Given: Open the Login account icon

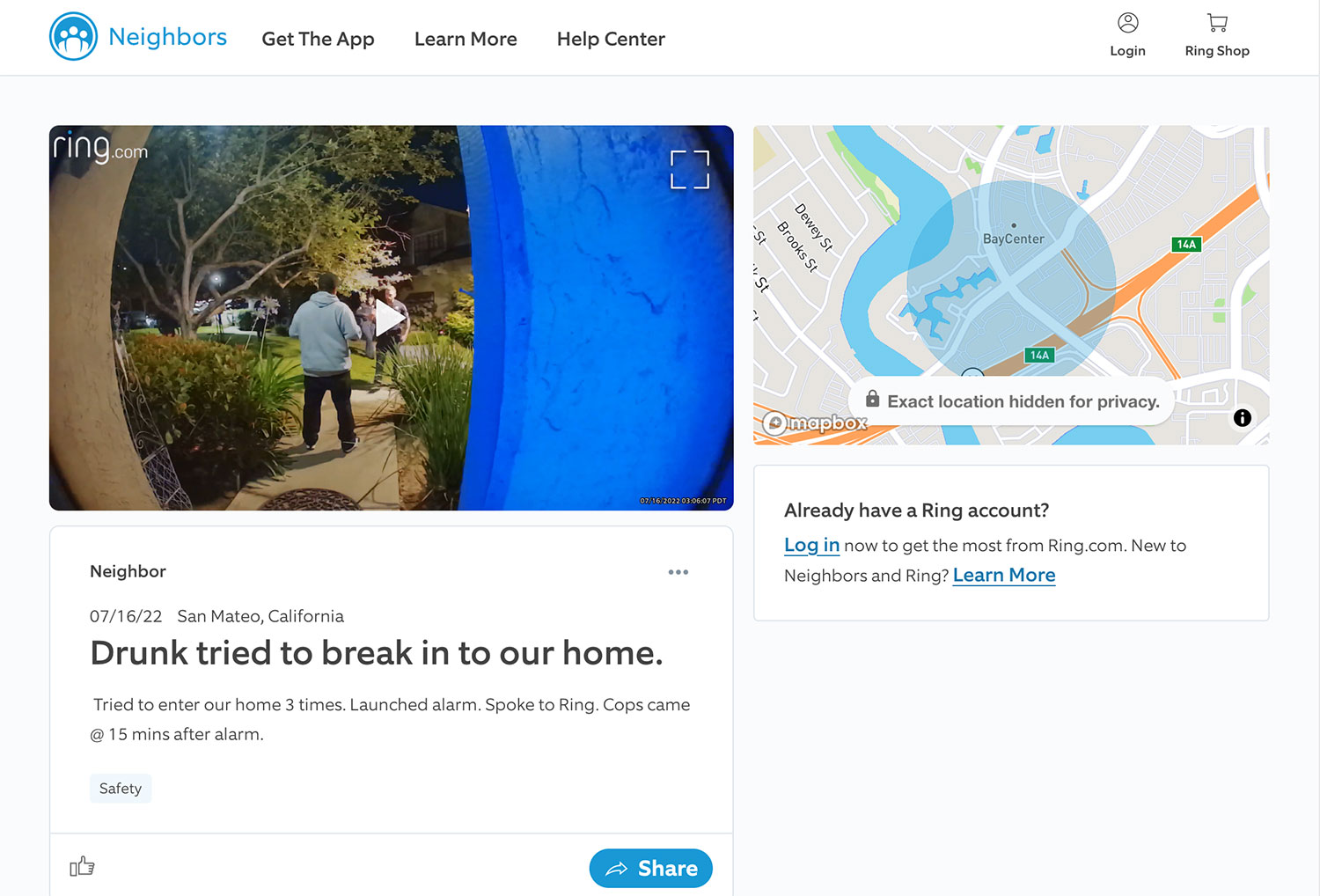Looking at the screenshot, I should point(1127,24).
